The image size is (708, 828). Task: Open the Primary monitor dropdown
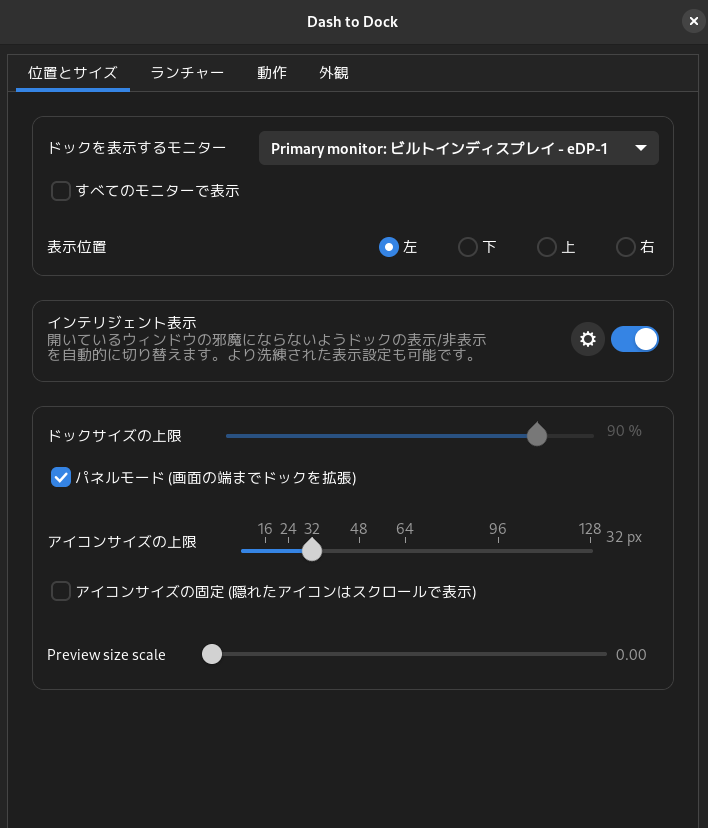coord(459,148)
